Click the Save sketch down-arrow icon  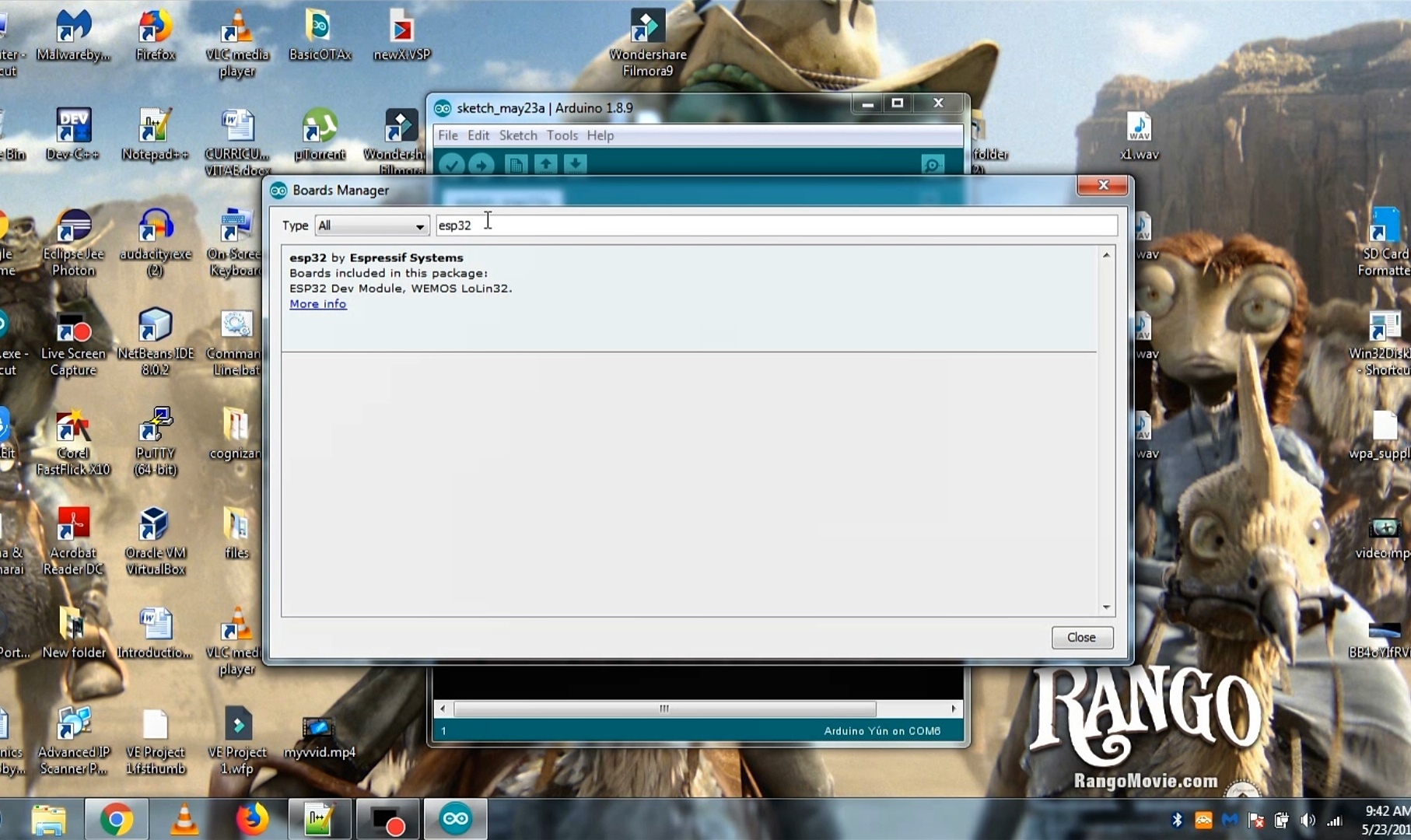pyautogui.click(x=576, y=164)
